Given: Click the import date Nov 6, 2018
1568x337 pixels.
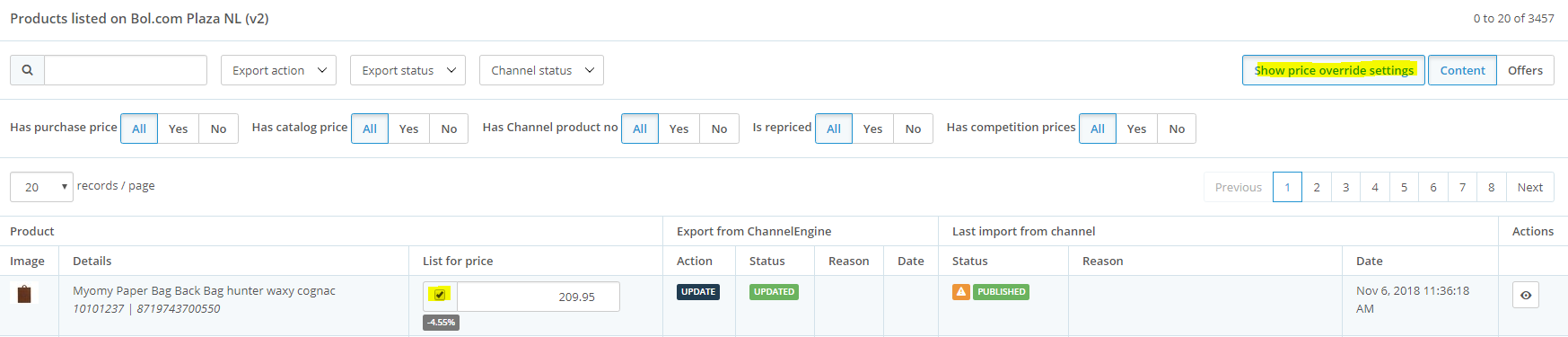Looking at the screenshot, I should point(1413,299).
